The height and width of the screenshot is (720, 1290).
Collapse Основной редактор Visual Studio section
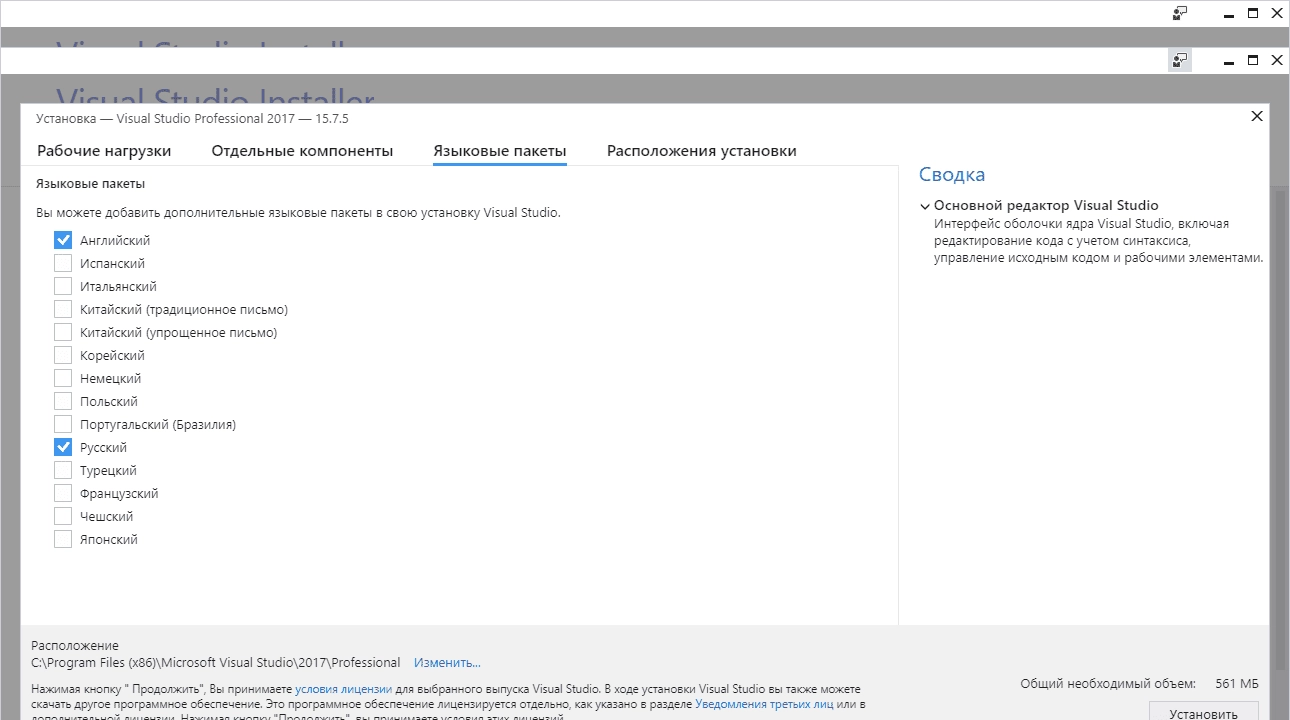coord(925,206)
